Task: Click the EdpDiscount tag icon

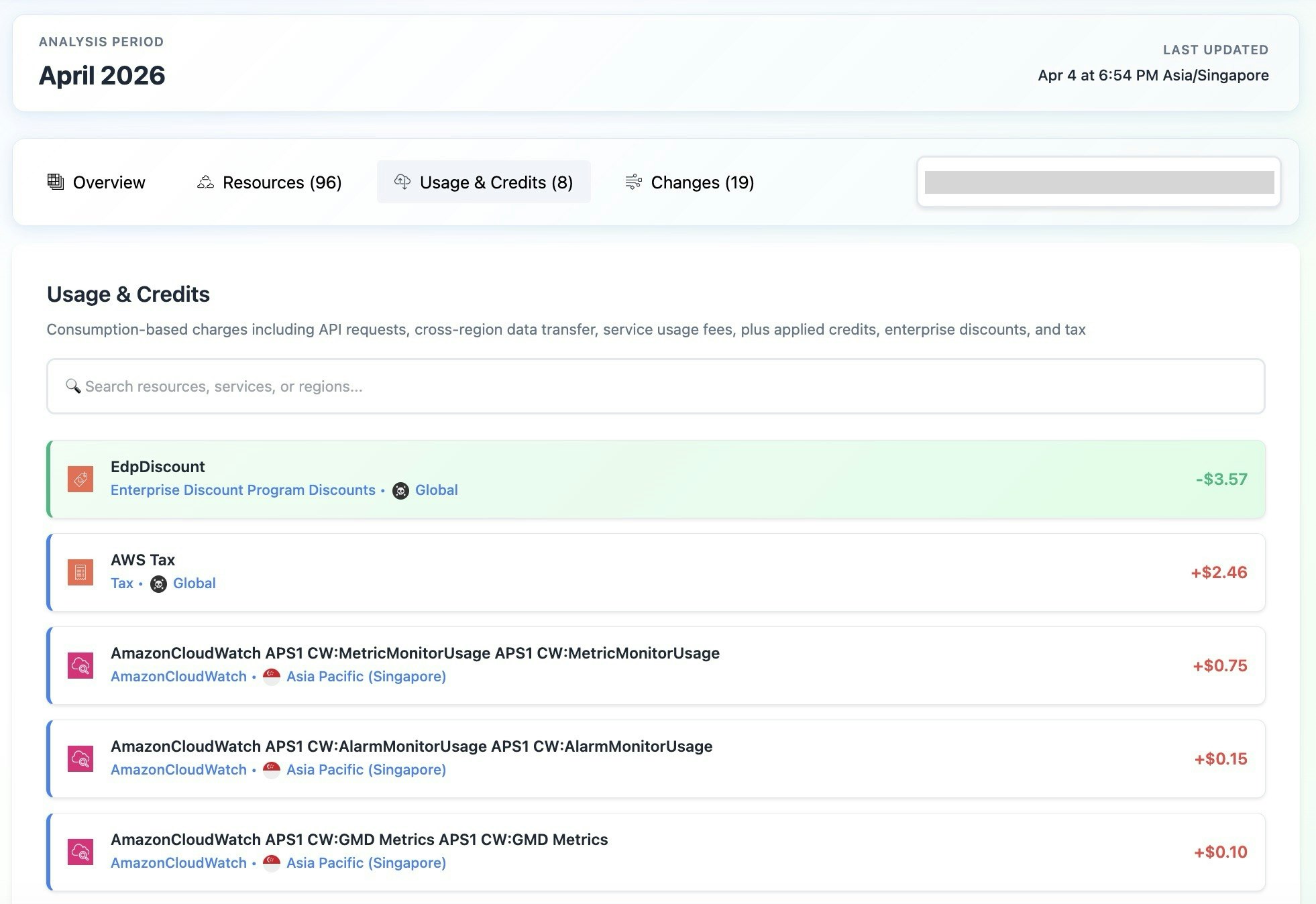Action: (x=80, y=479)
